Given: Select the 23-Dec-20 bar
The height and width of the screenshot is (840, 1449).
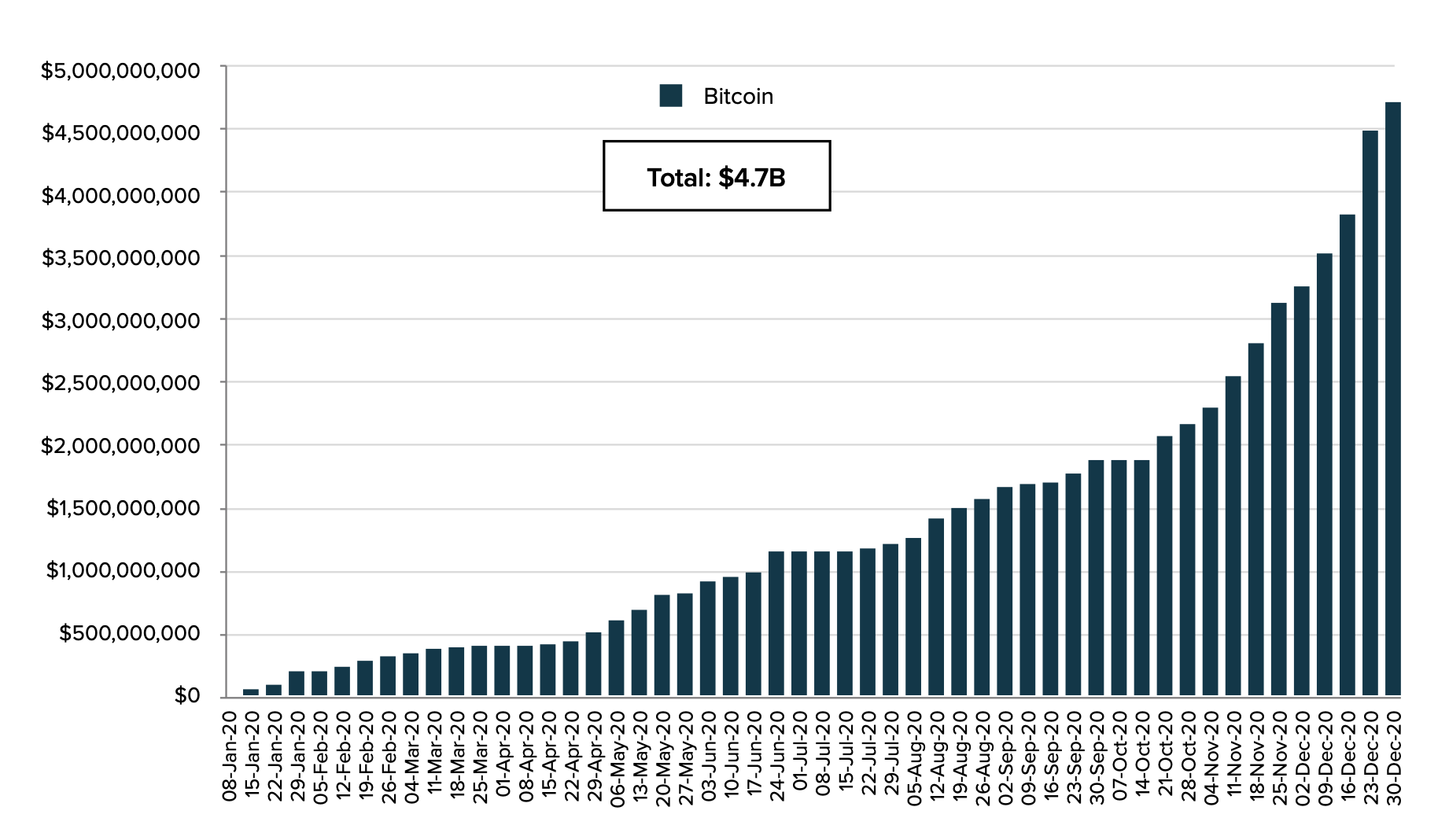Looking at the screenshot, I should (1370, 413).
